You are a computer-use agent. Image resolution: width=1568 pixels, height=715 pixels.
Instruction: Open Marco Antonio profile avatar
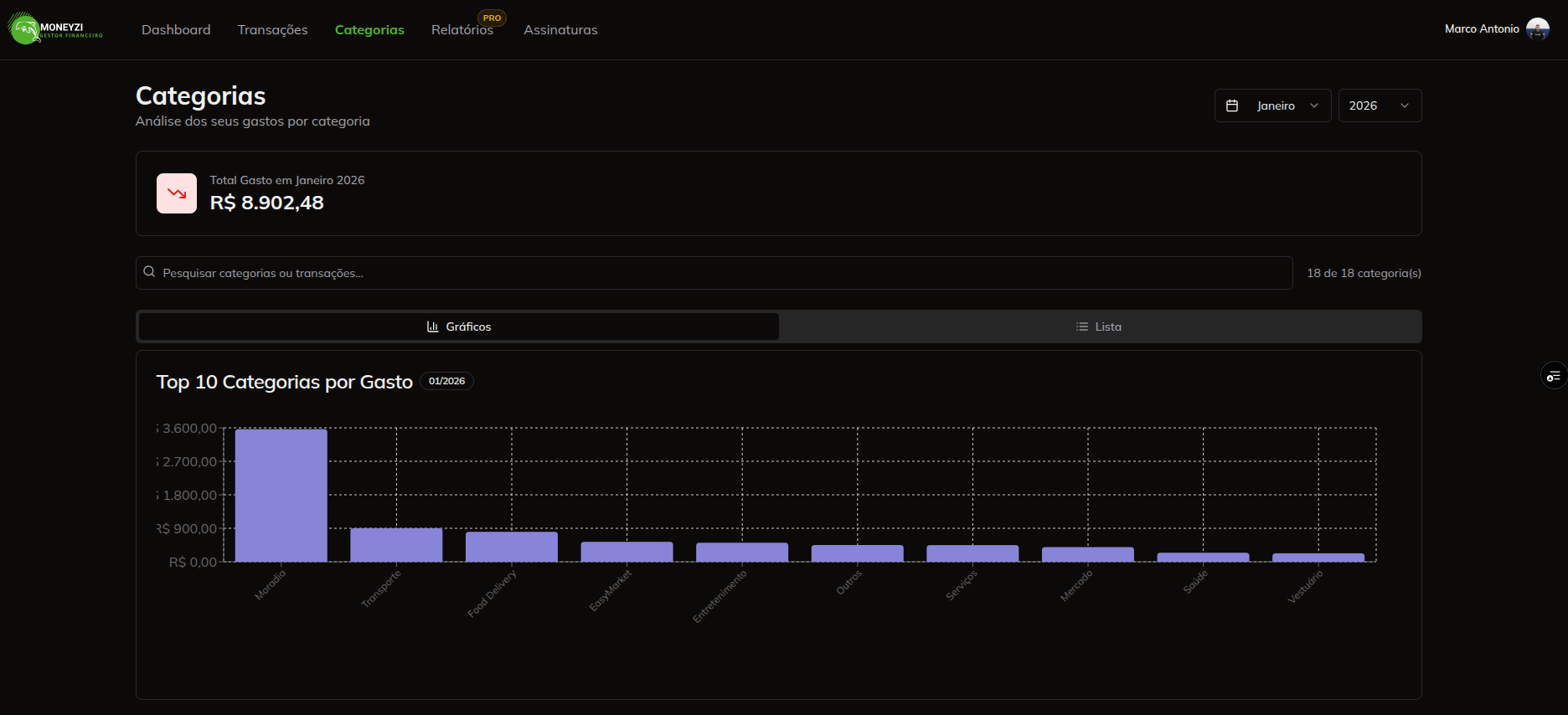[1537, 29]
